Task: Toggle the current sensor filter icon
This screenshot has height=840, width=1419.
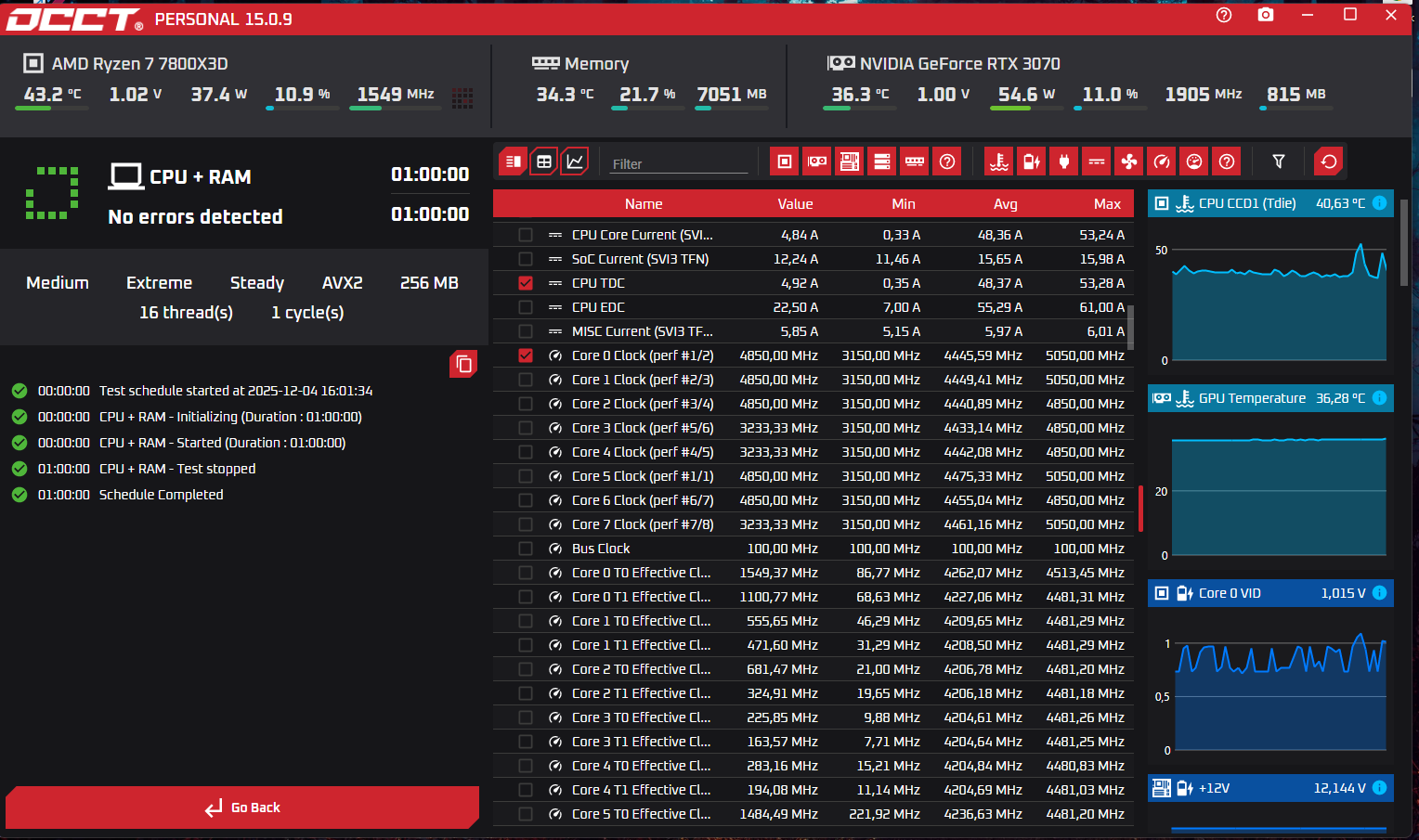Action: (1097, 162)
